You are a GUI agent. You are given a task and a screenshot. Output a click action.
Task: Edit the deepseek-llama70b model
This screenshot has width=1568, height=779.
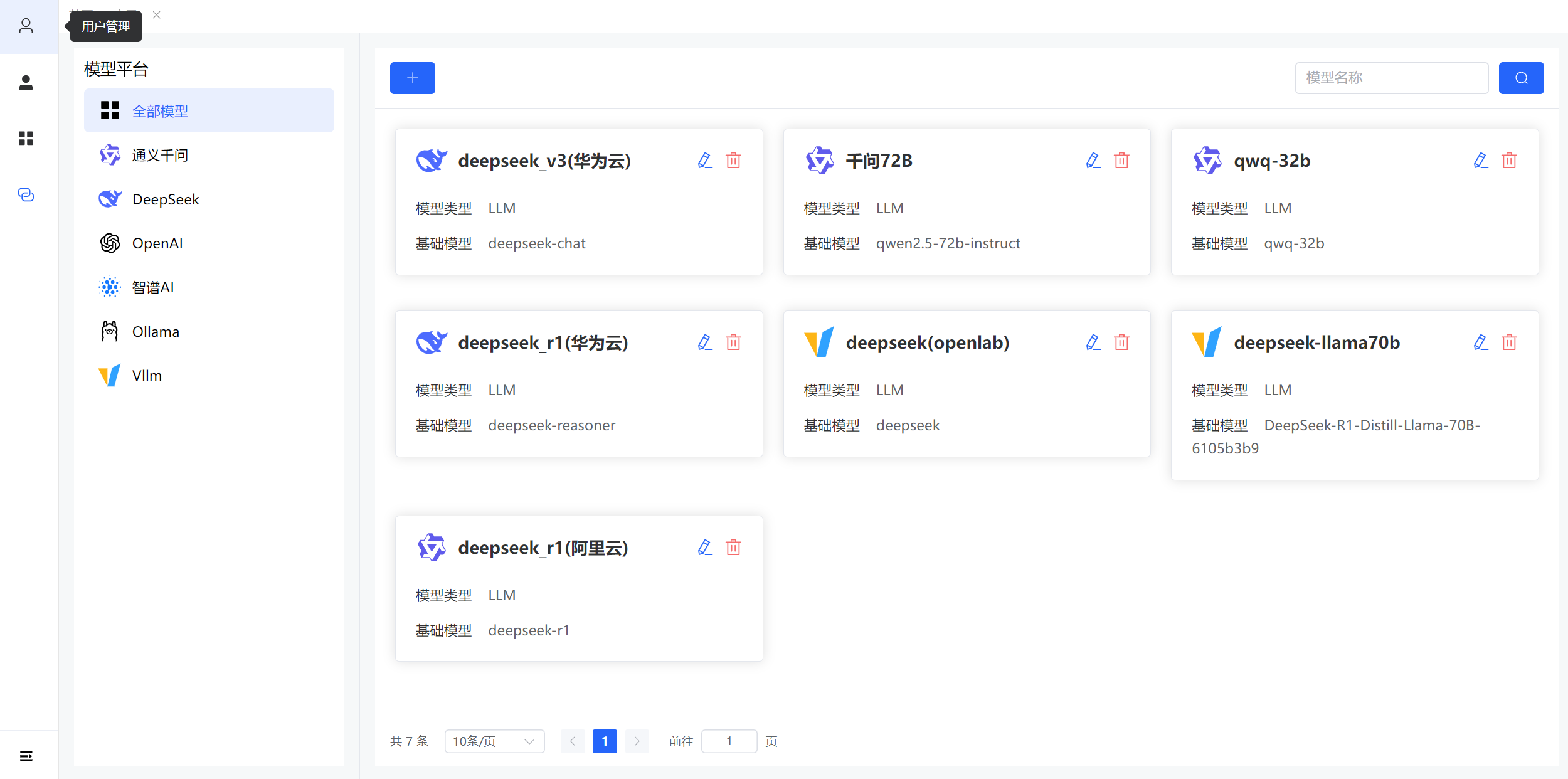coord(1481,342)
